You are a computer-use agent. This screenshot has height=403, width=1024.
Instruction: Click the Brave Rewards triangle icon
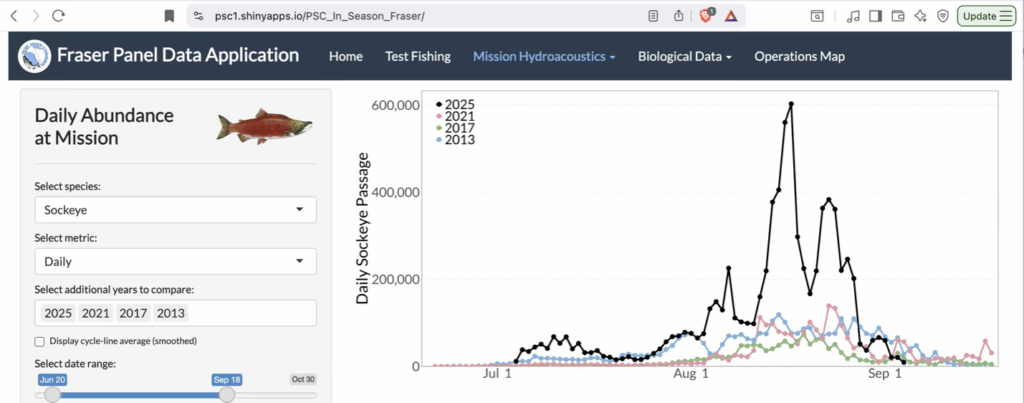732,16
